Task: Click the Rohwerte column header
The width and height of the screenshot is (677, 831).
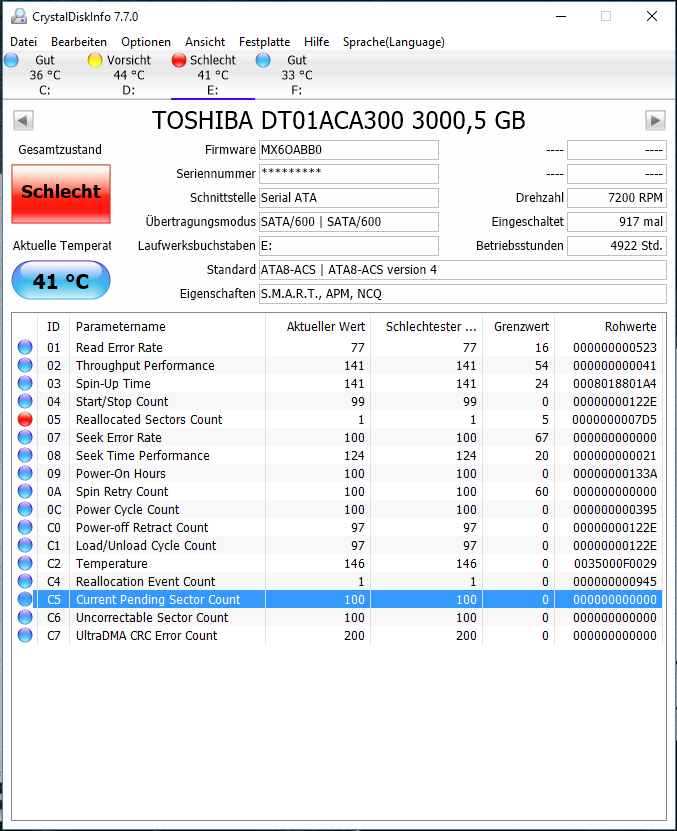Action: 609,326
